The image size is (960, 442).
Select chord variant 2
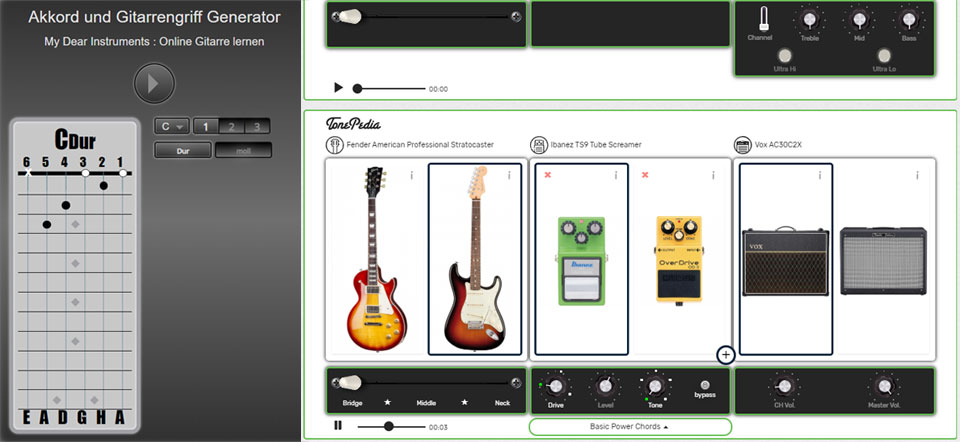point(231,127)
